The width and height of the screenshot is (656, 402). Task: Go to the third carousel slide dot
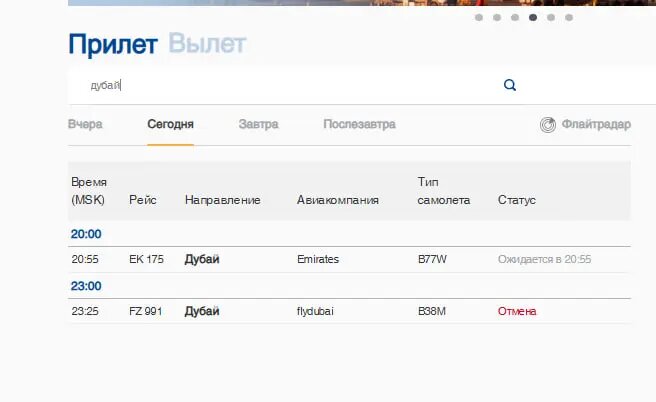pos(515,18)
